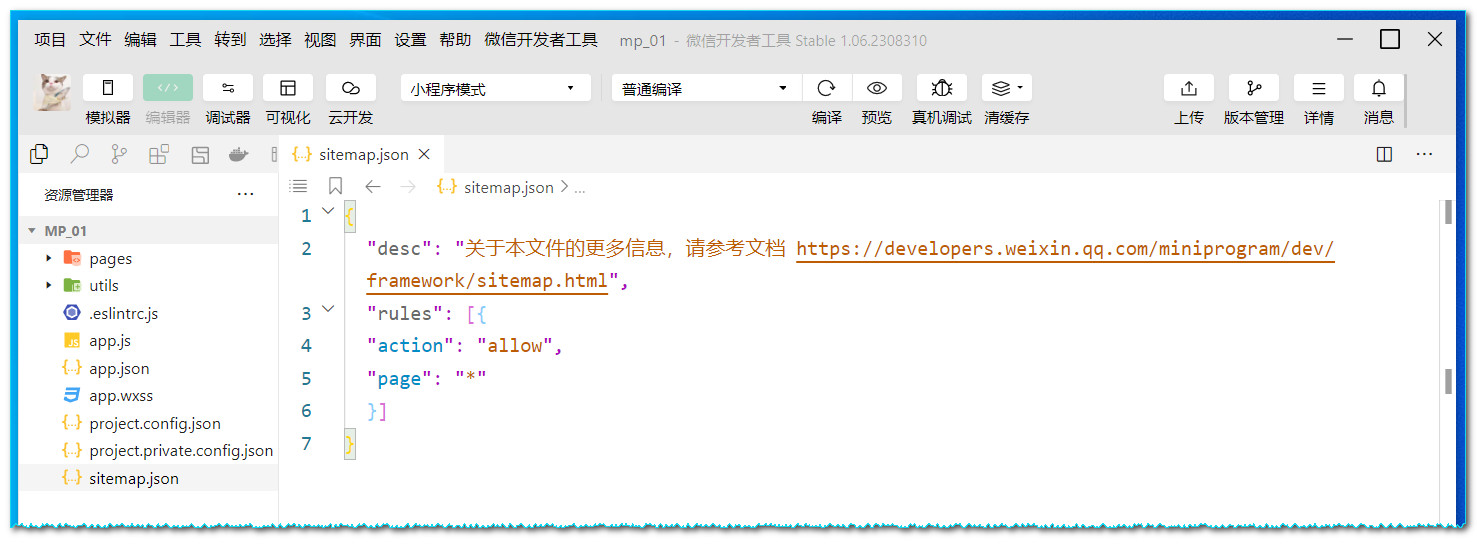The height and width of the screenshot is (545, 1477).
Task: Start real device debugging (真机调试)
Action: [941, 88]
